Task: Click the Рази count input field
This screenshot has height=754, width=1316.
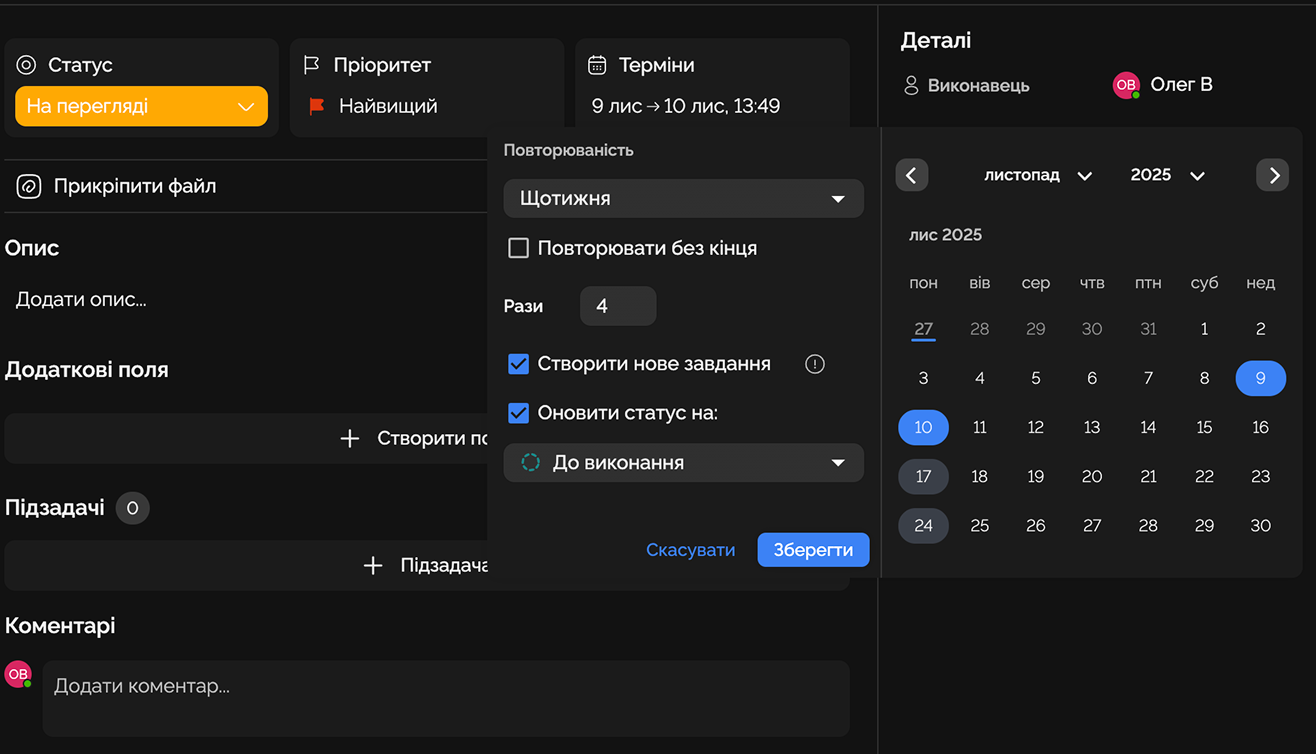Action: click(x=617, y=306)
